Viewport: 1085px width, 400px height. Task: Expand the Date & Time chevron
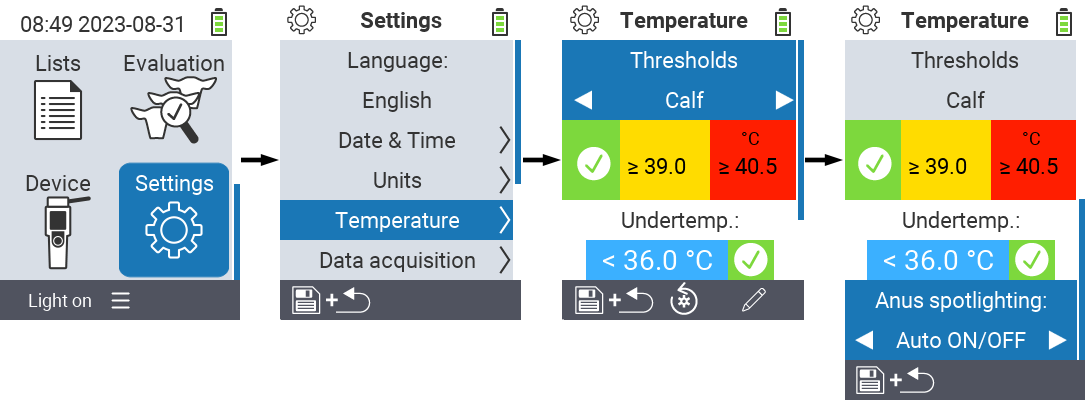(x=504, y=140)
